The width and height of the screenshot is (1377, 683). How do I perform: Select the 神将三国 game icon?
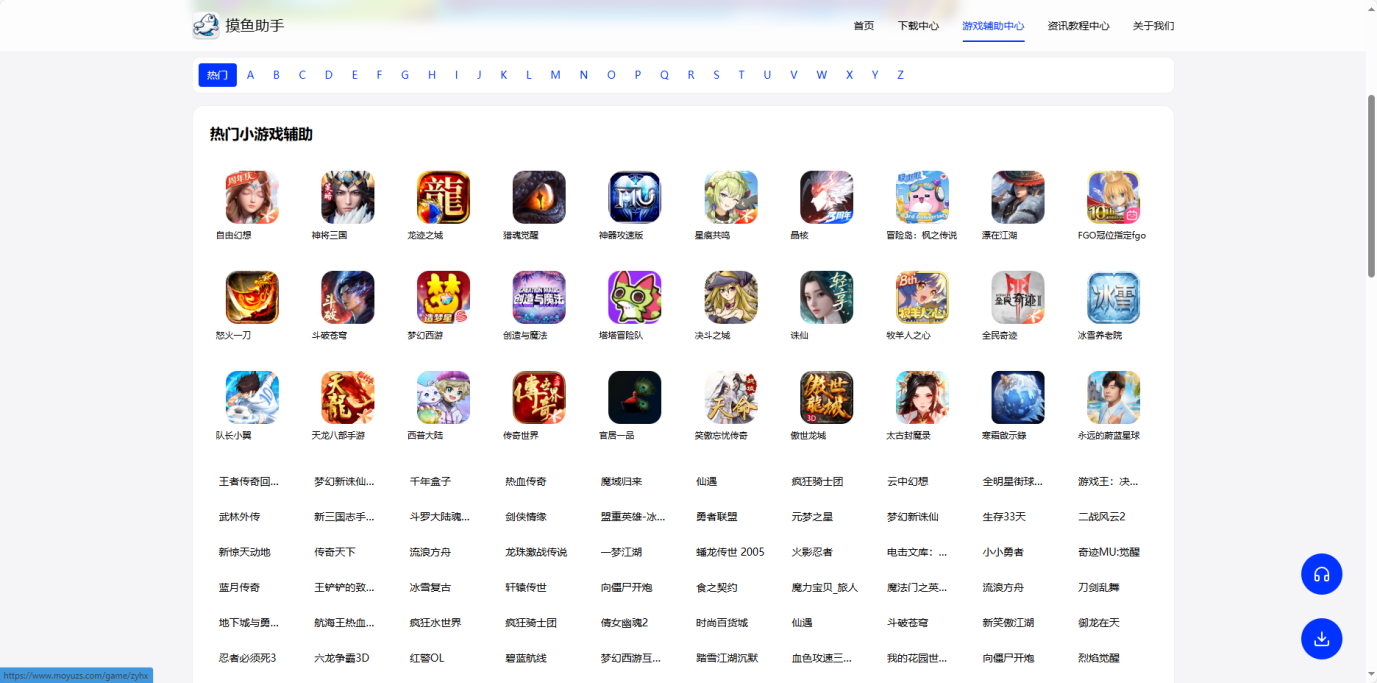point(348,197)
